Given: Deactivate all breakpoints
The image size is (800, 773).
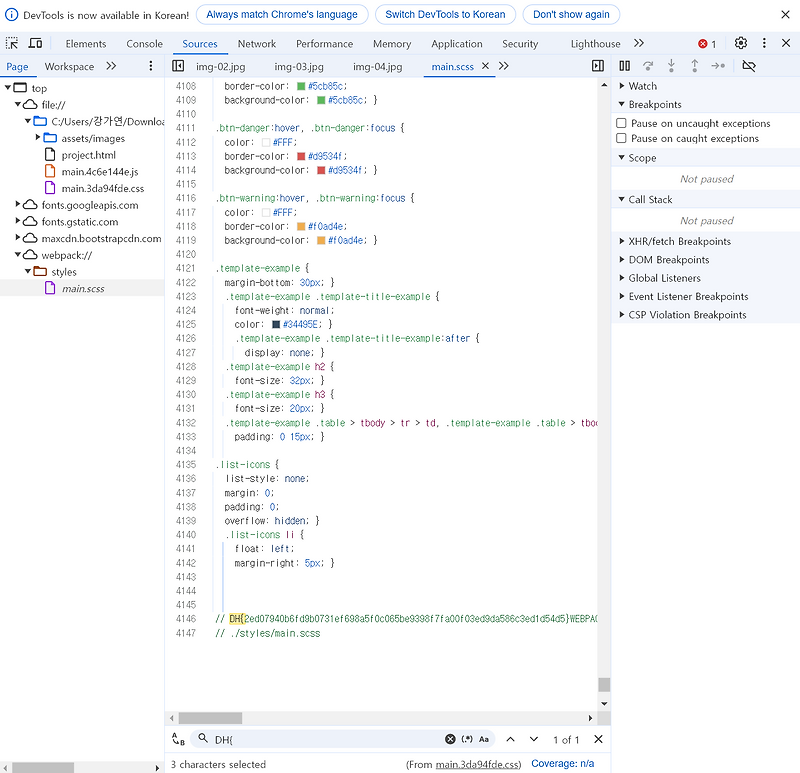Looking at the screenshot, I should (749, 65).
